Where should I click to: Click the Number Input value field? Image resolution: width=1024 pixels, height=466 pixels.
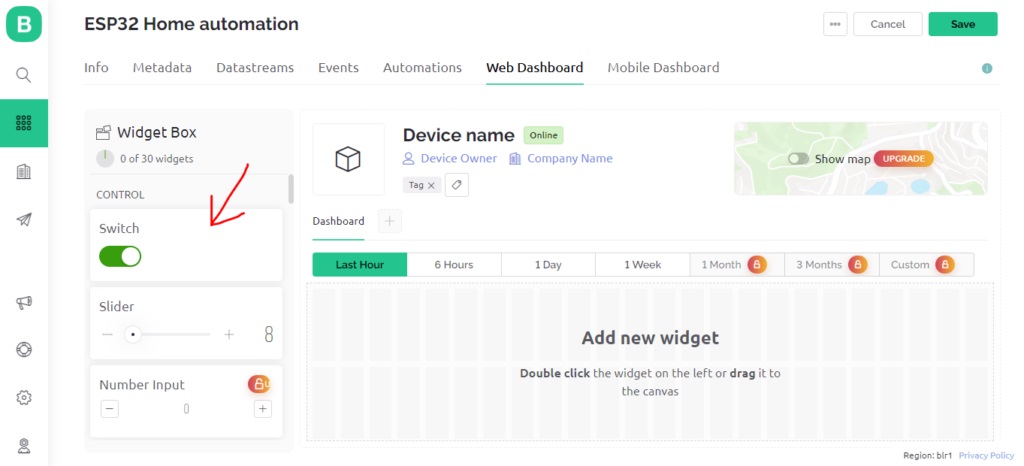click(186, 409)
